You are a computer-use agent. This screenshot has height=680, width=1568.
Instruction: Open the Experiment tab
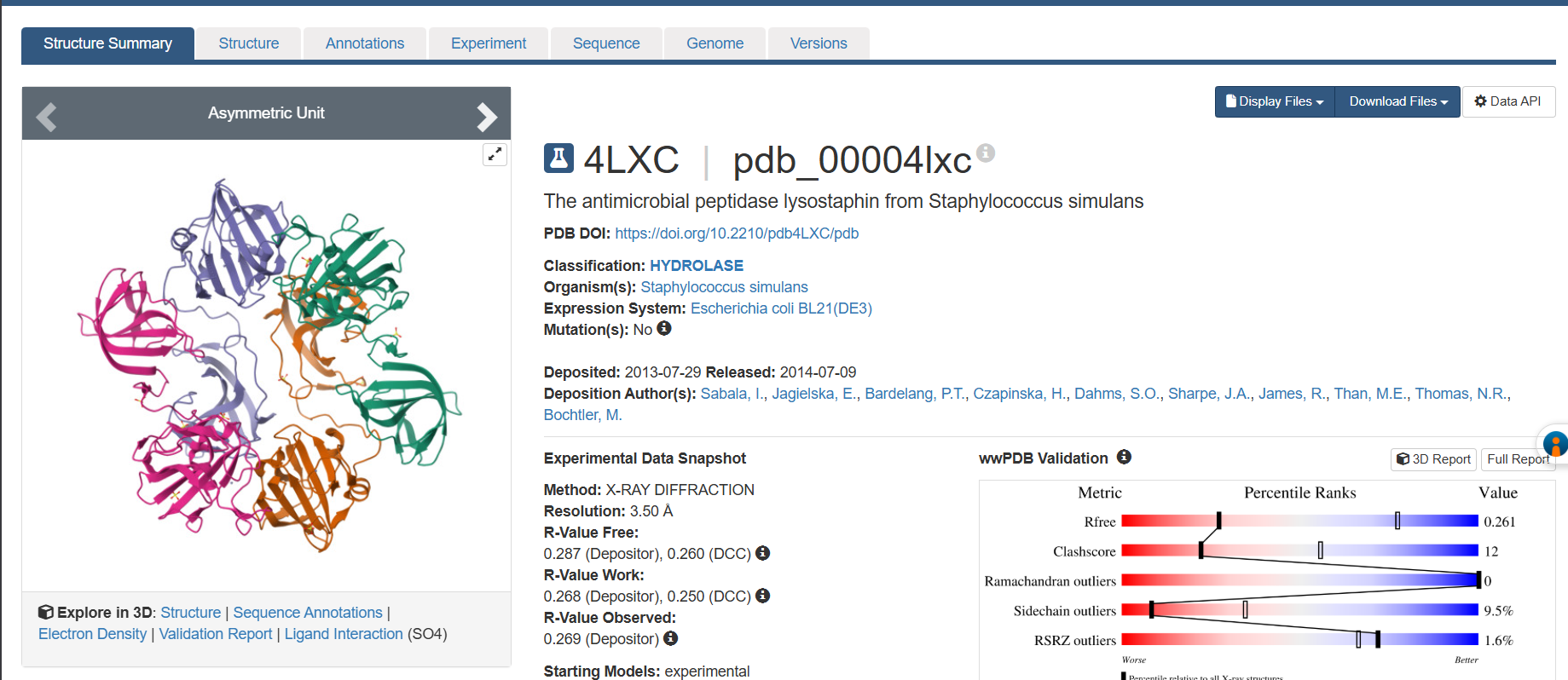(x=489, y=43)
